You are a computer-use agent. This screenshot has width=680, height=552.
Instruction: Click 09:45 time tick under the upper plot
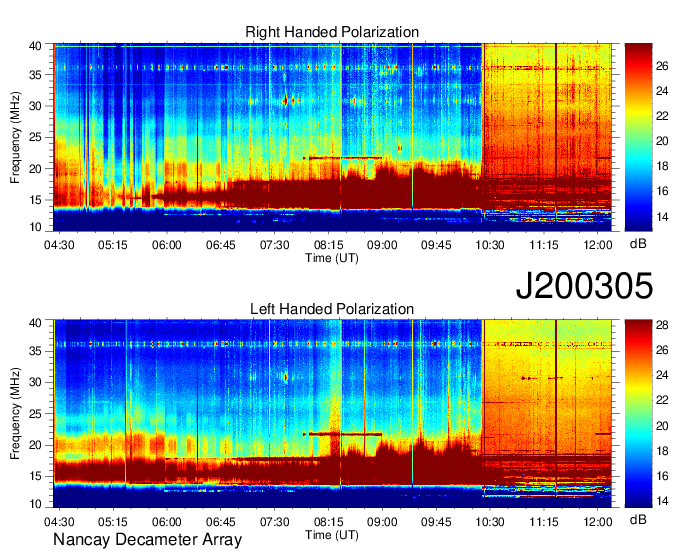pos(436,245)
